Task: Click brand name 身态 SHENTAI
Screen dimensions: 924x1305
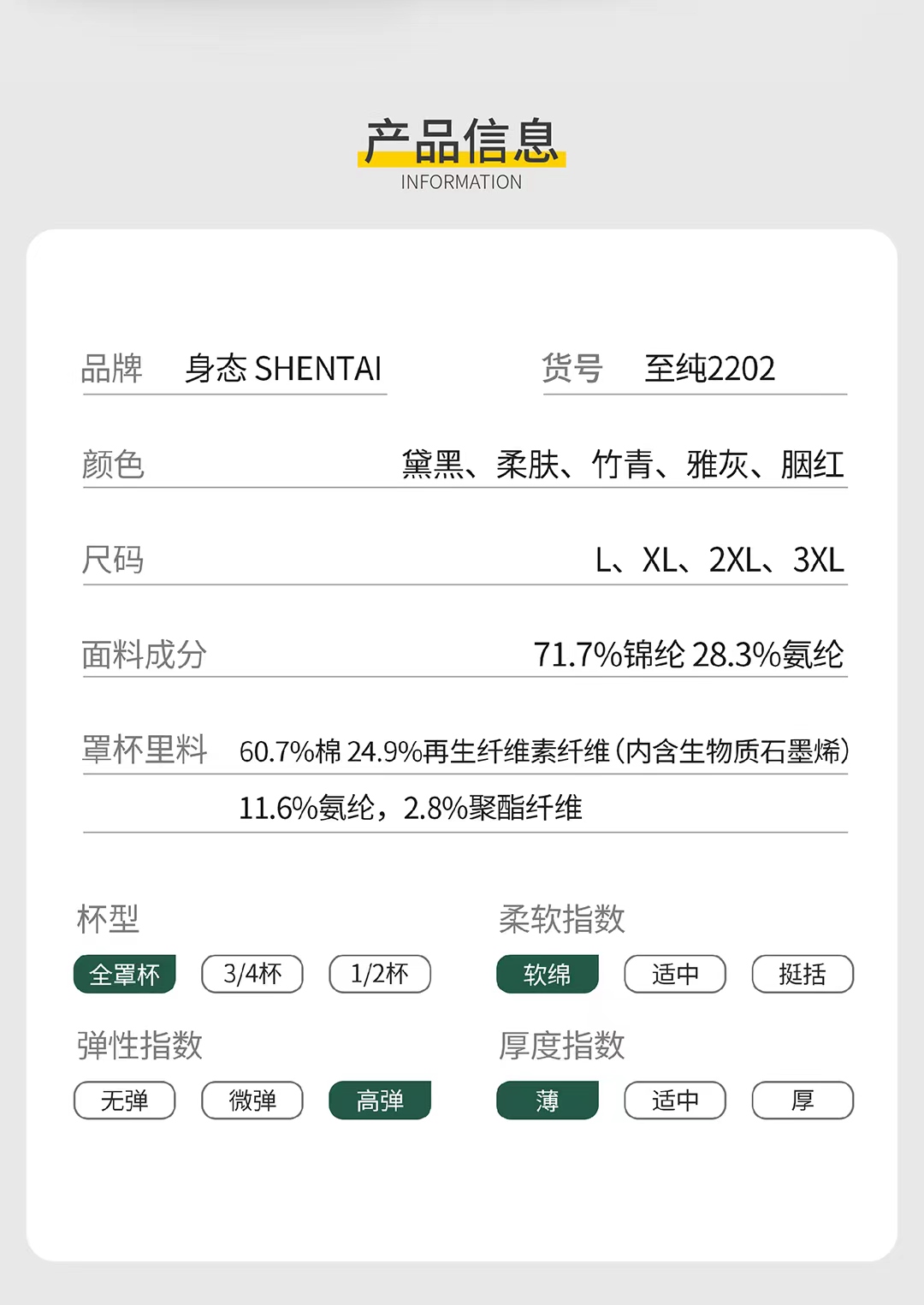Action: point(283,369)
